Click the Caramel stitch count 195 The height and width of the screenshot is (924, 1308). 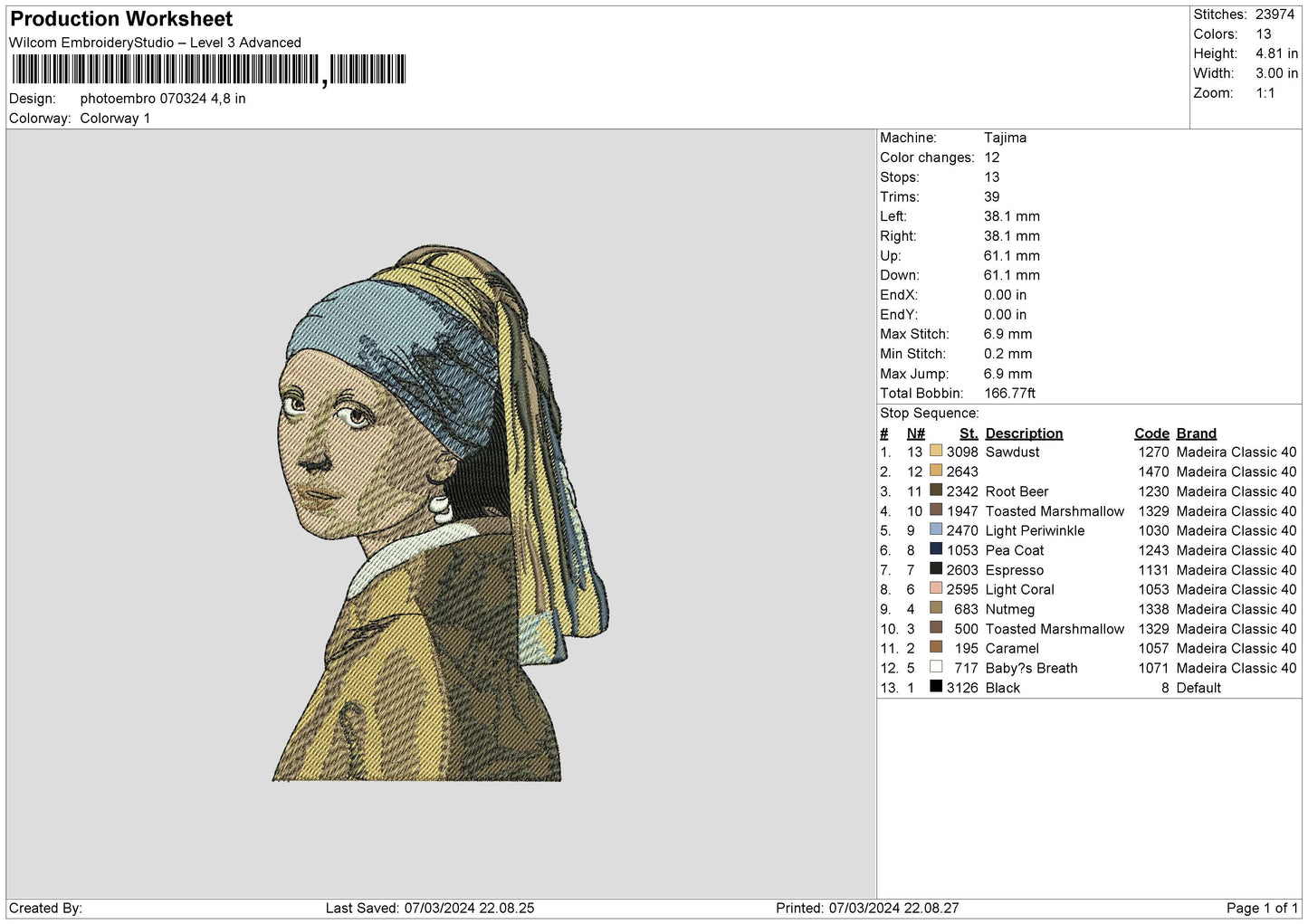tap(967, 648)
